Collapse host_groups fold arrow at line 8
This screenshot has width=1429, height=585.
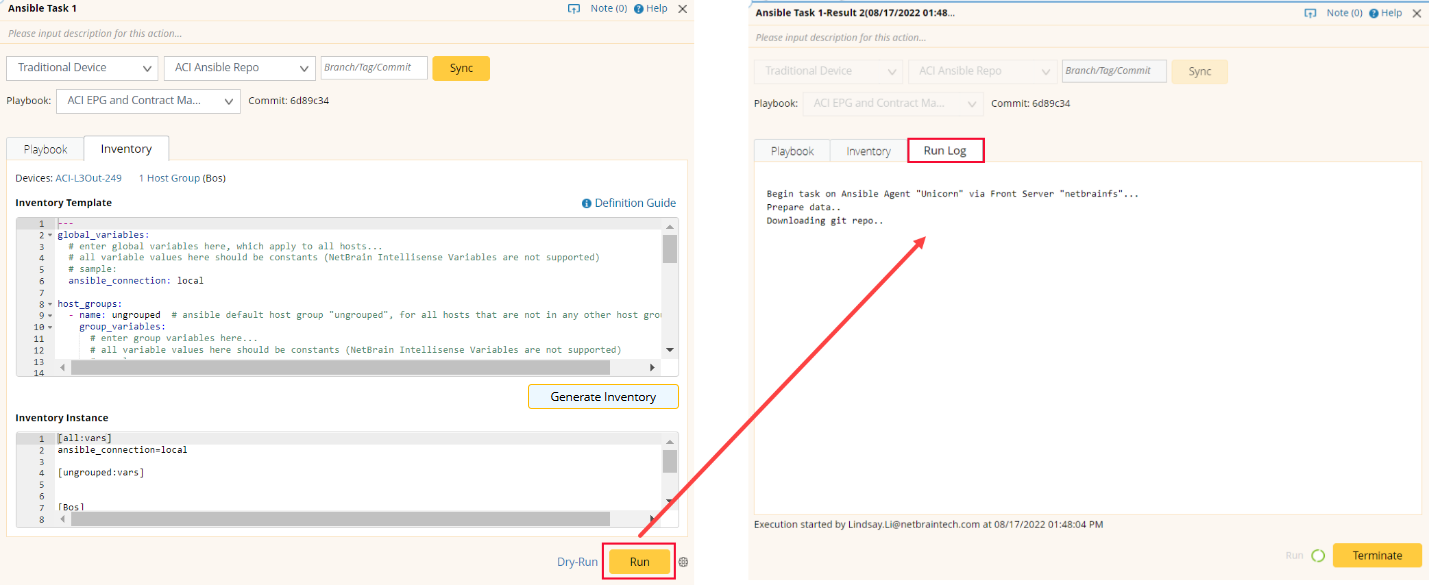click(x=51, y=304)
